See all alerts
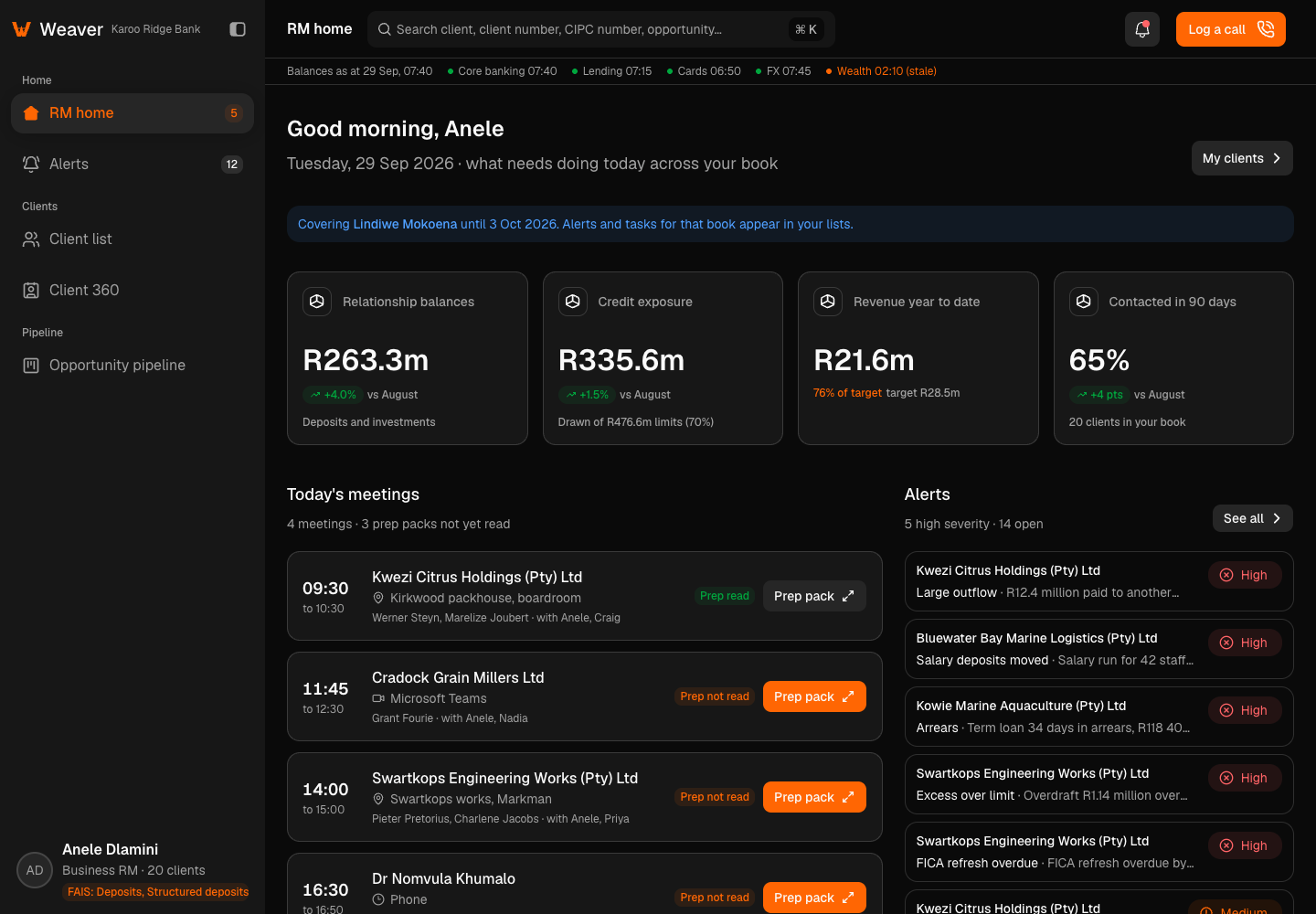This screenshot has height=914, width=1316. pyautogui.click(x=1252, y=518)
